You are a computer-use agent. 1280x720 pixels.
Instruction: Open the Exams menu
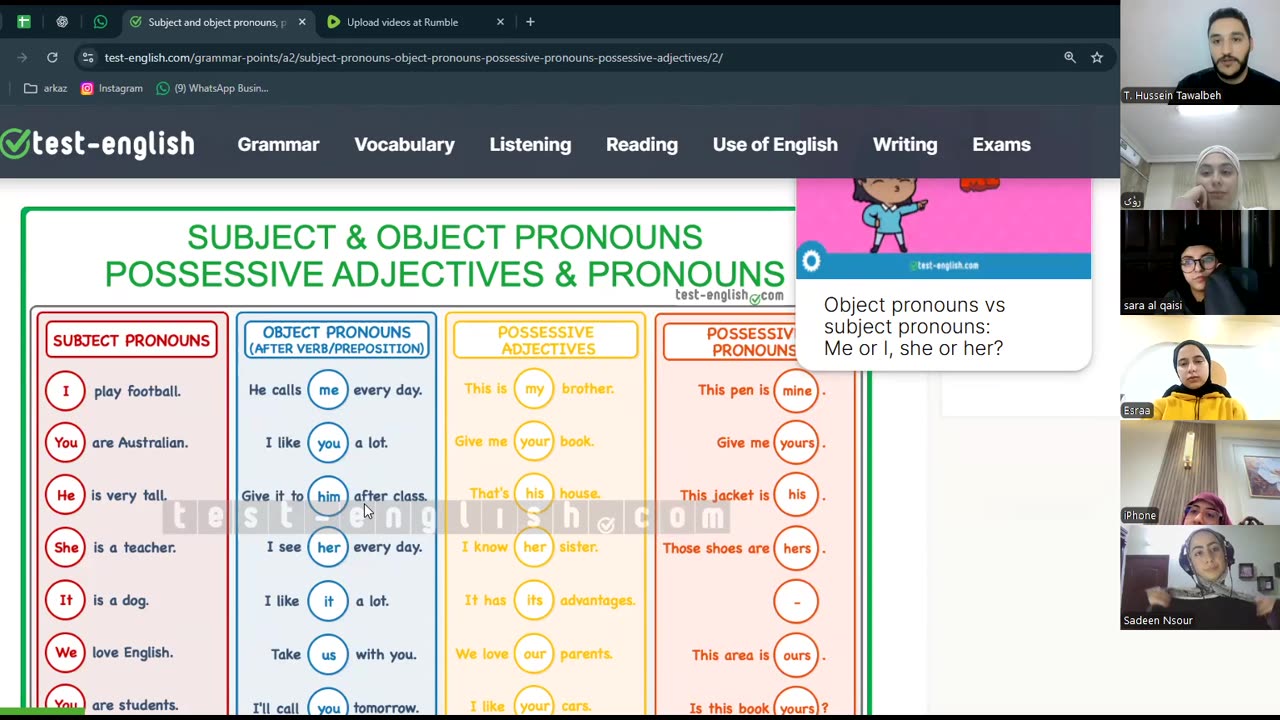(x=1001, y=144)
